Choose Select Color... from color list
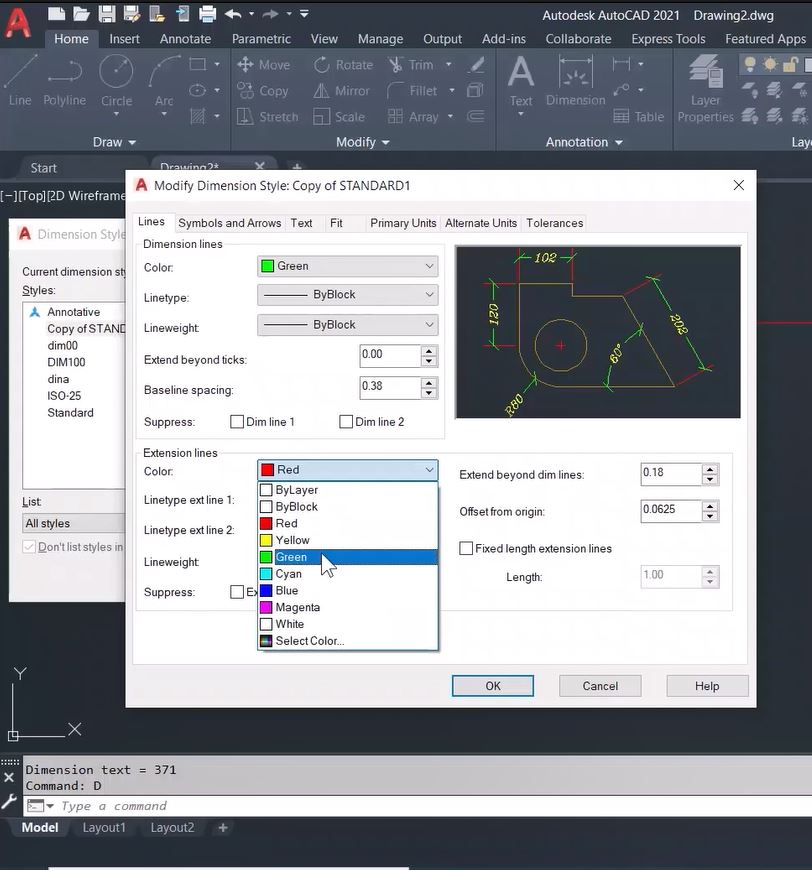The image size is (812, 870). pyautogui.click(x=348, y=641)
